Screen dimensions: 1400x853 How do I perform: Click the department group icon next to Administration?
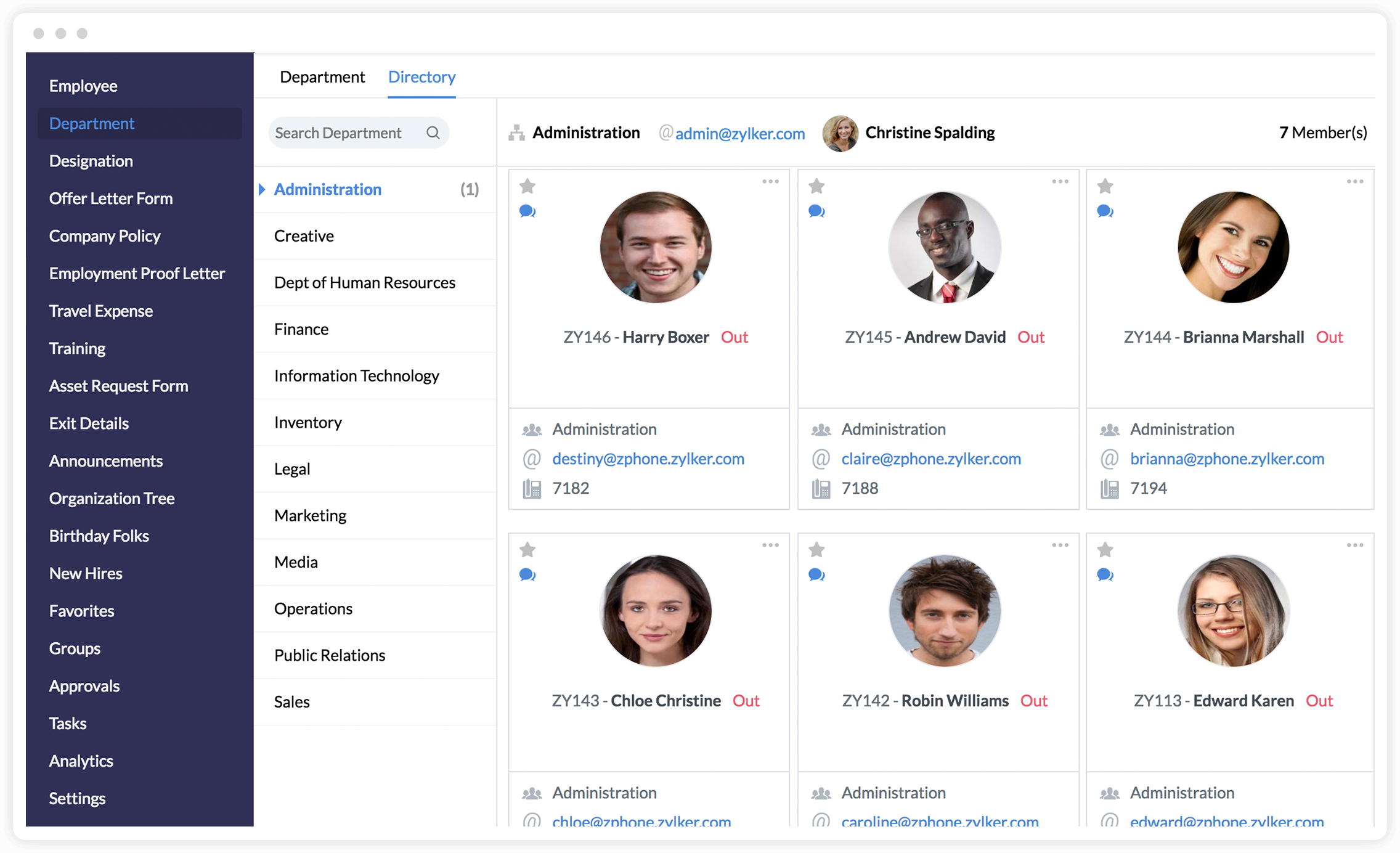(x=516, y=132)
